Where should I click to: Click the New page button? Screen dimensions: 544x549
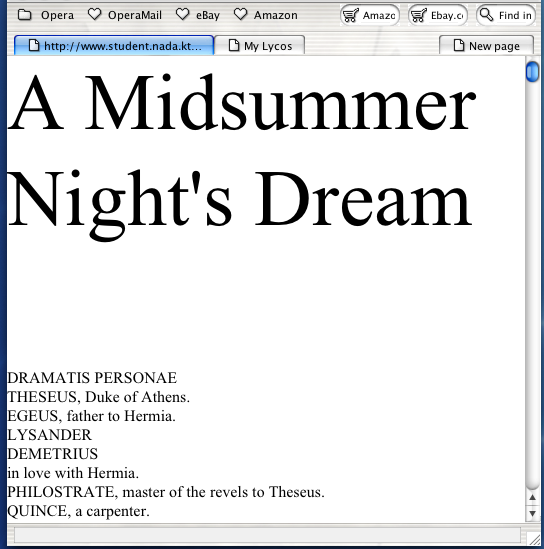tap(486, 46)
